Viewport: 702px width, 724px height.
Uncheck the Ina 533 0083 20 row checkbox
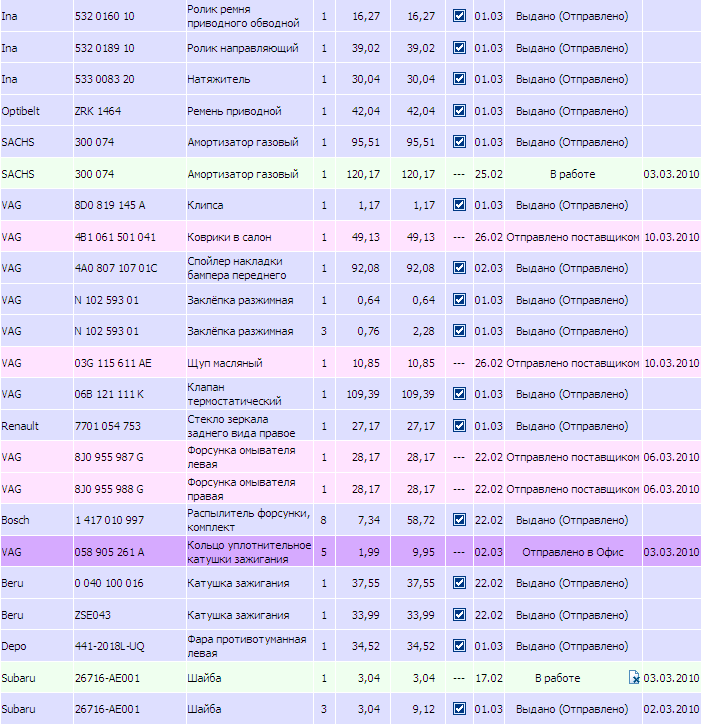click(x=459, y=78)
